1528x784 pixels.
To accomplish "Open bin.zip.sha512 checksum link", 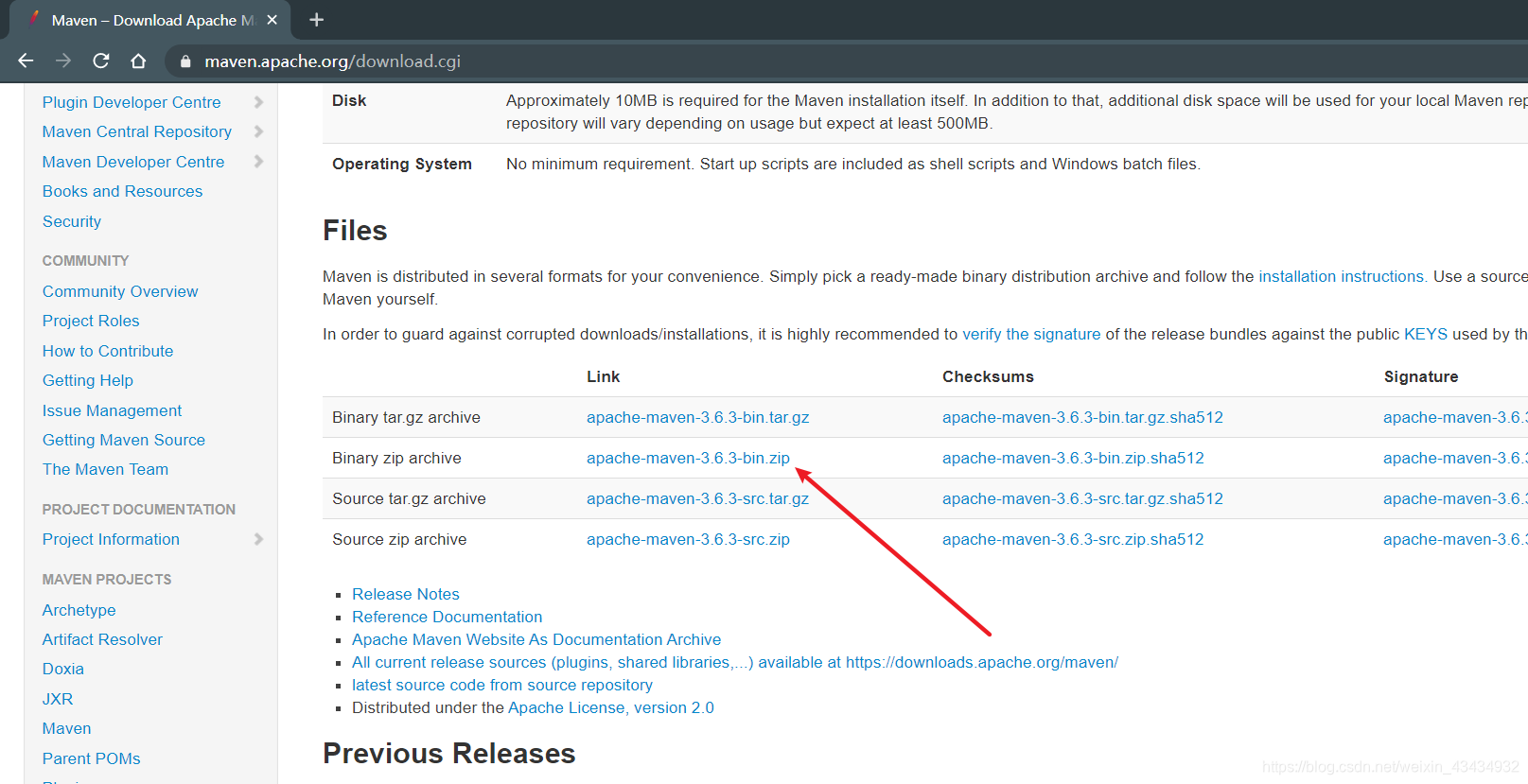I will 1073,458.
